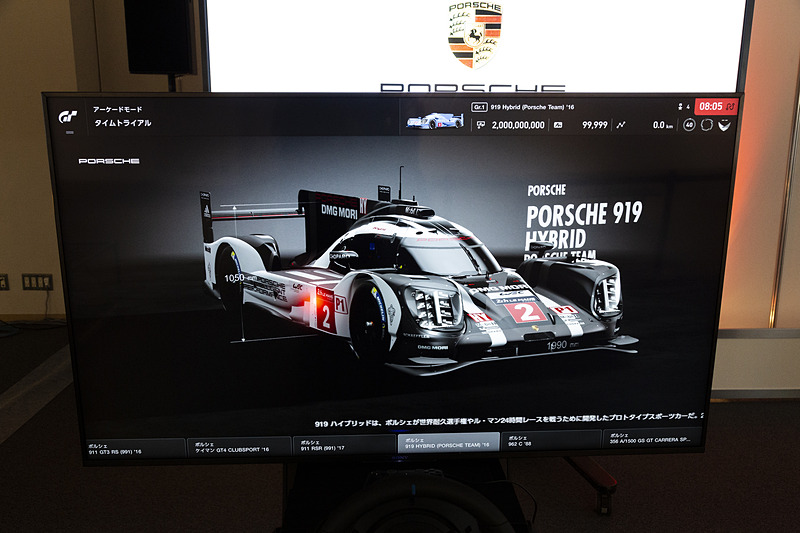This screenshot has height=533, width=800.
Task: Select the 962 C '88 car tab
Action: pos(551,440)
